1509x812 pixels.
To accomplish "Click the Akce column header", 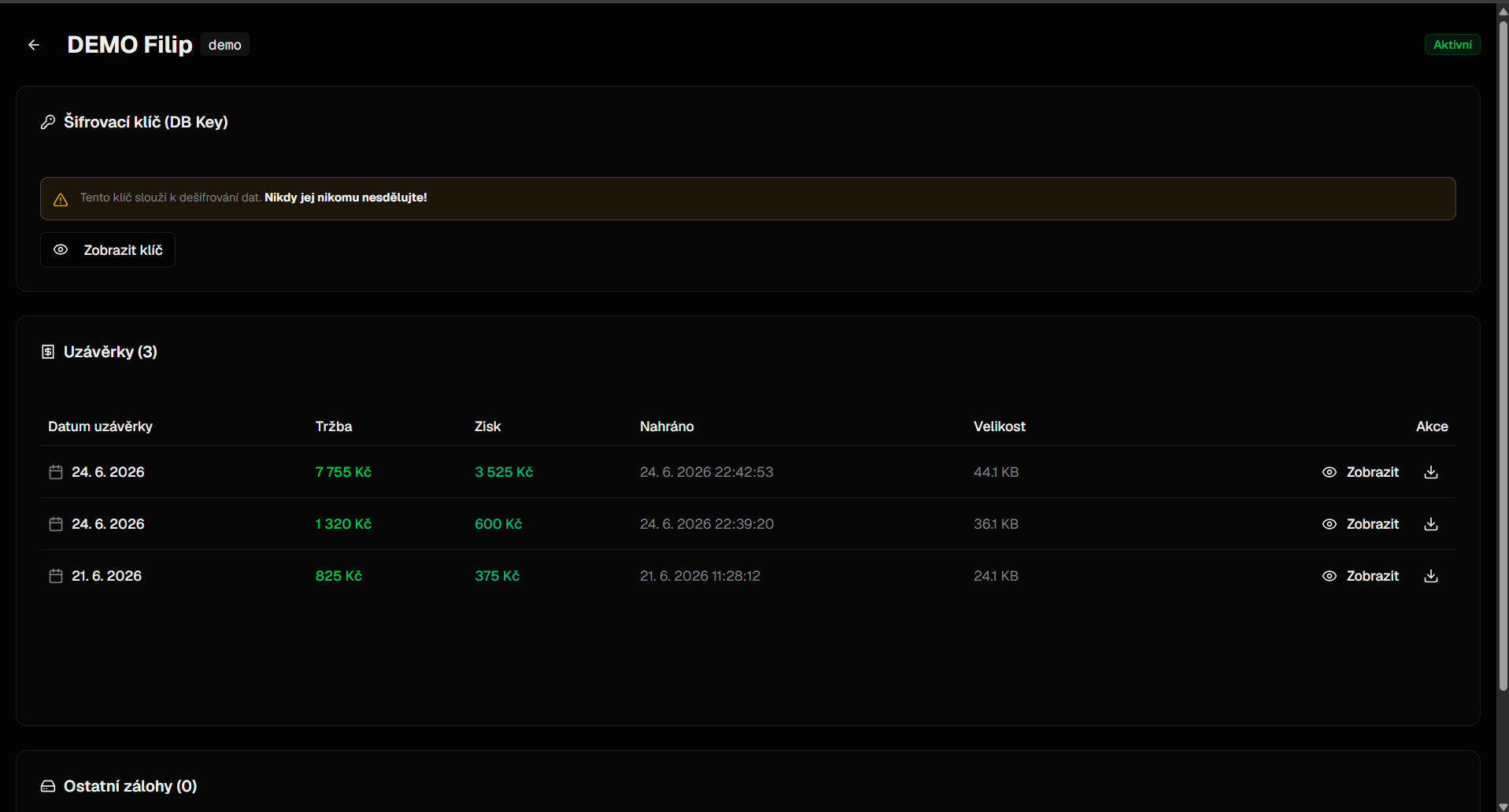I will (1432, 426).
